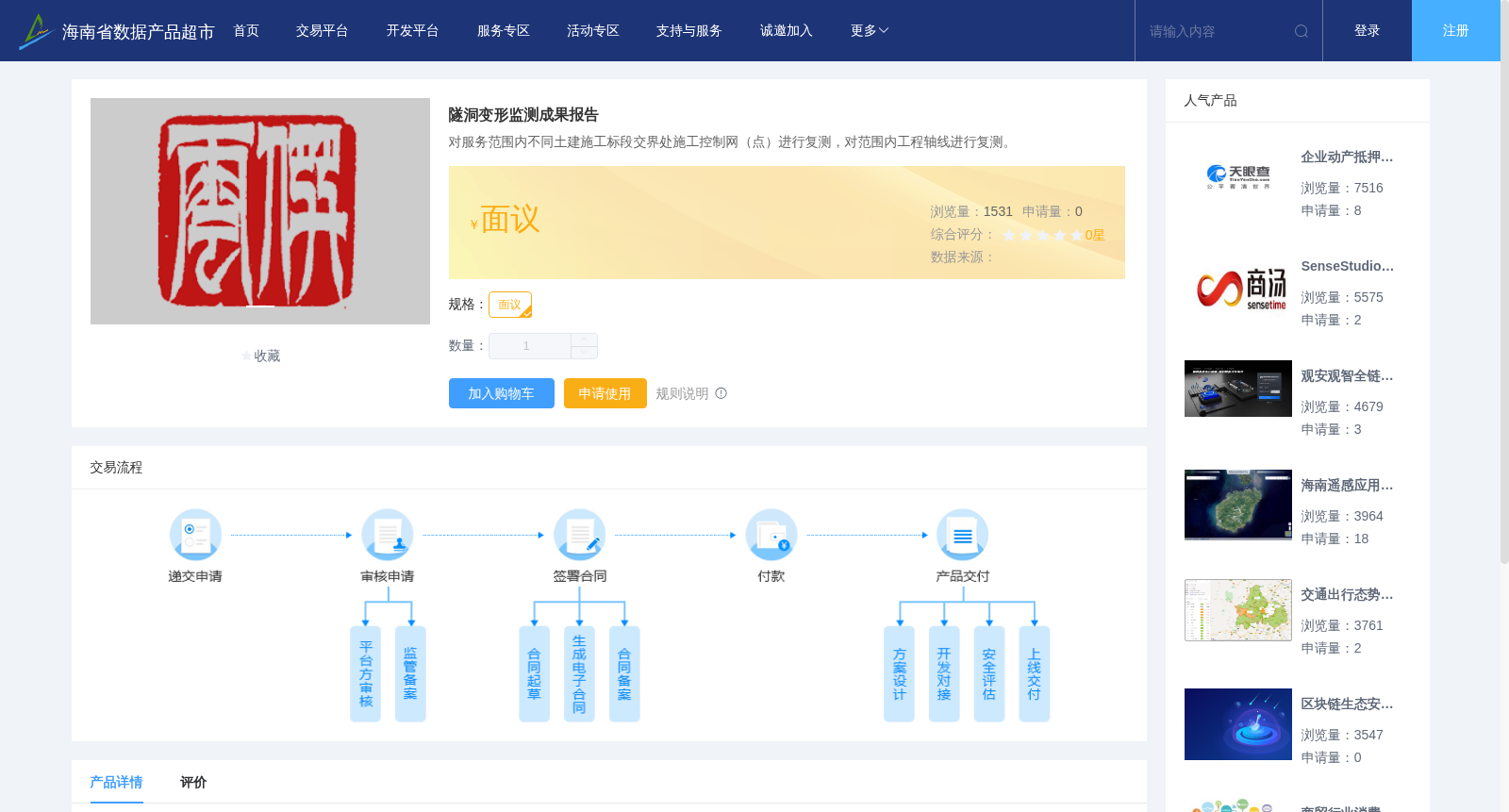Click the 注册 button

coord(1456,31)
